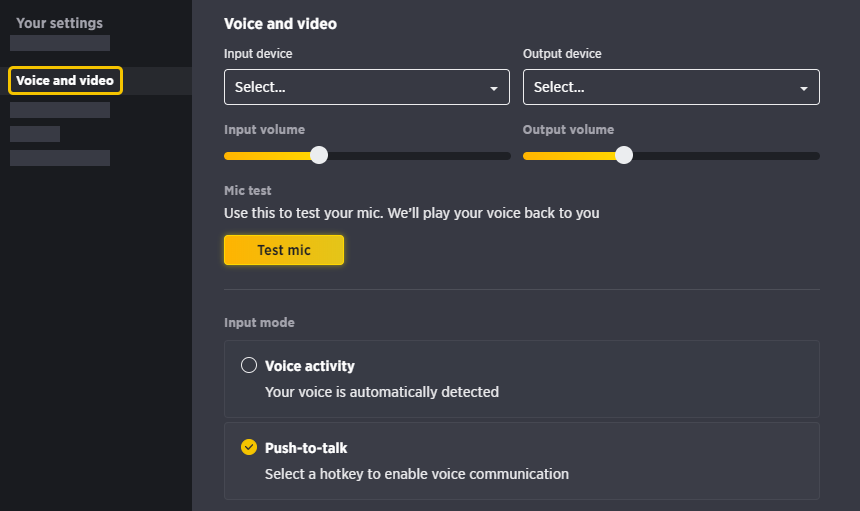Click the Your settings sidebar heading
This screenshot has height=511, width=860.
click(x=59, y=23)
